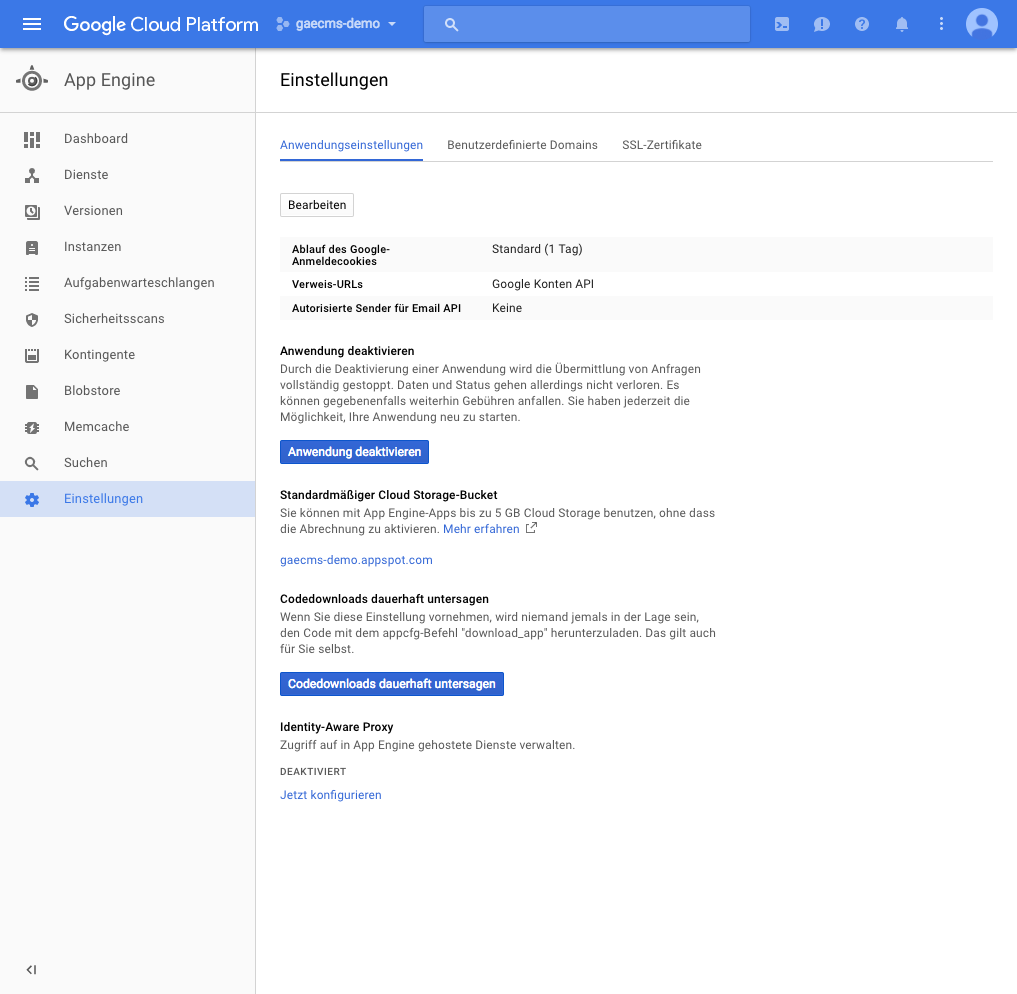Click the blue Anwendung deaktivieren button
Screen dimensions: 1017x994
coord(354,452)
